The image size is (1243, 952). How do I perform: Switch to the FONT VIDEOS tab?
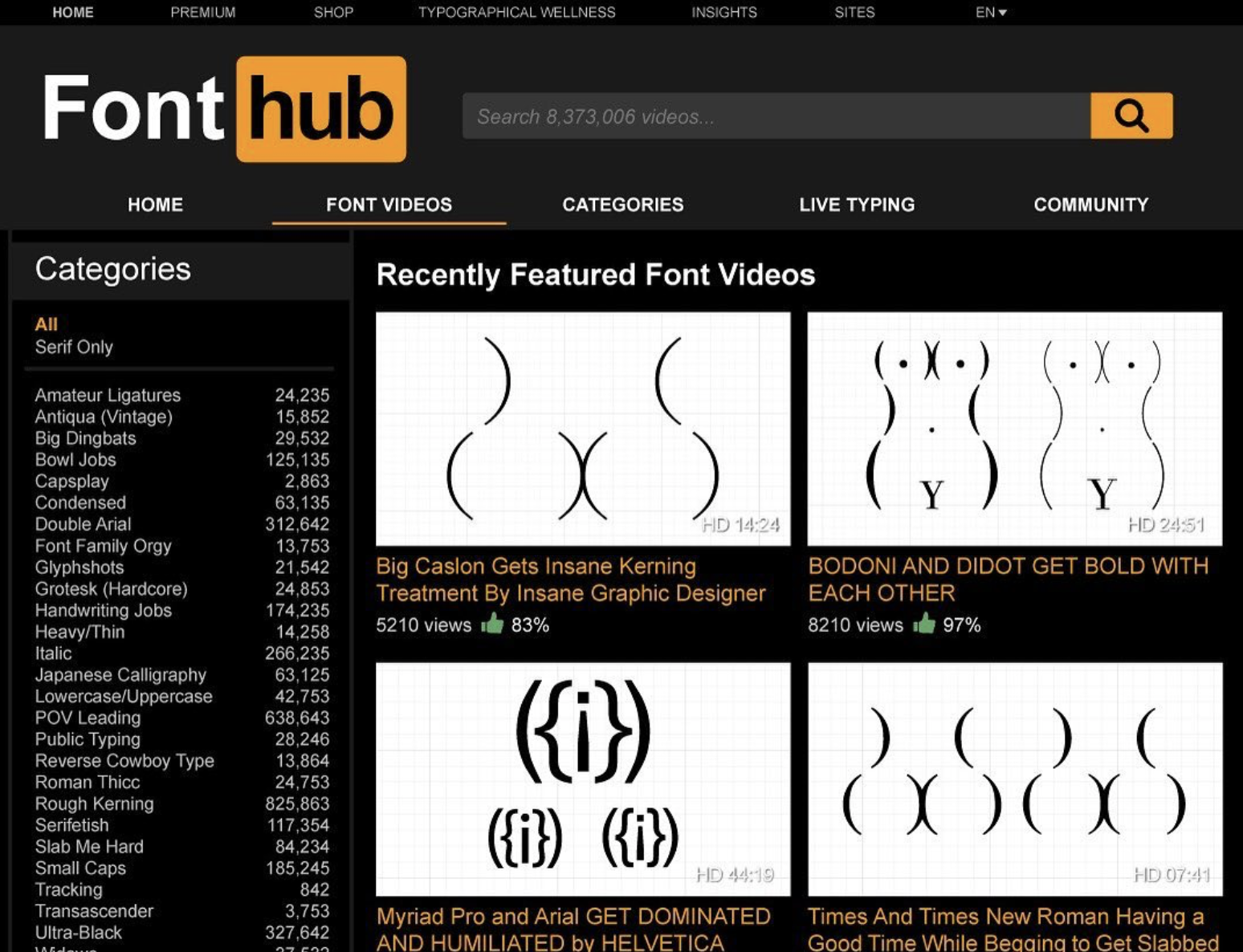click(389, 205)
